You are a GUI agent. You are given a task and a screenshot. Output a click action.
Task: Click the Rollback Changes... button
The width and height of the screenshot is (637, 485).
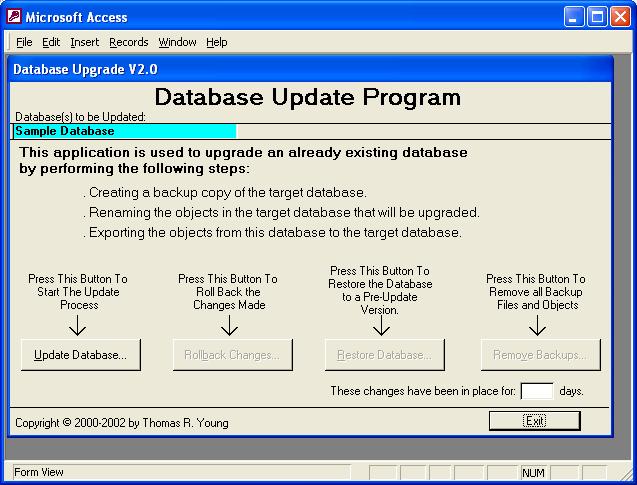(233, 355)
